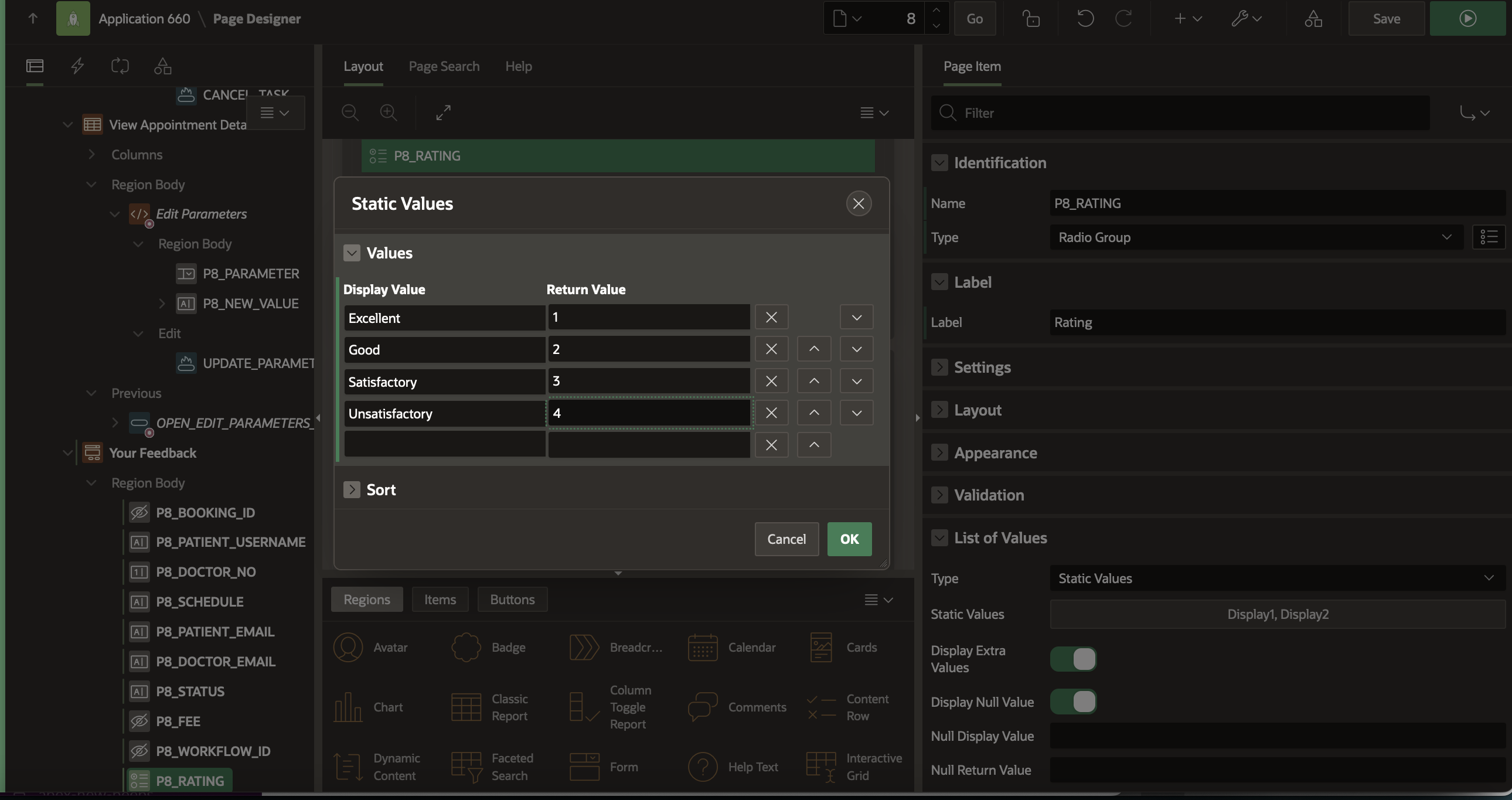This screenshot has height=800, width=1512.
Task: Expand the Sort section
Action: coord(352,489)
